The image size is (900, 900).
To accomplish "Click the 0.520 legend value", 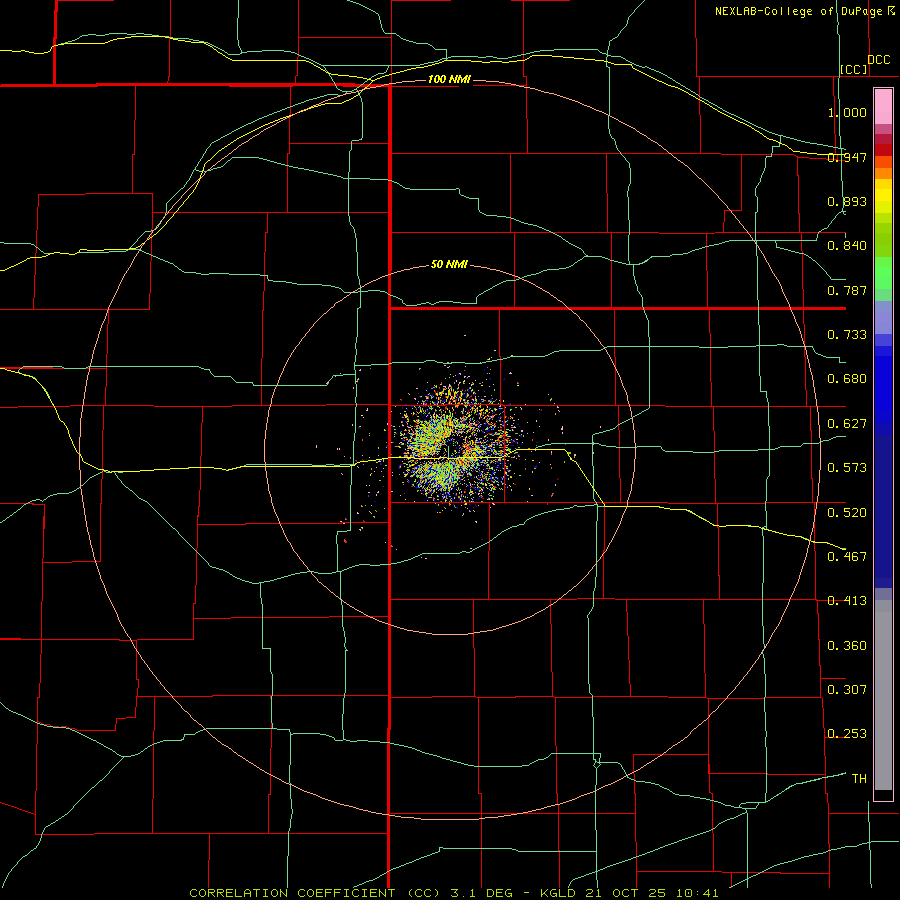I will [847, 513].
